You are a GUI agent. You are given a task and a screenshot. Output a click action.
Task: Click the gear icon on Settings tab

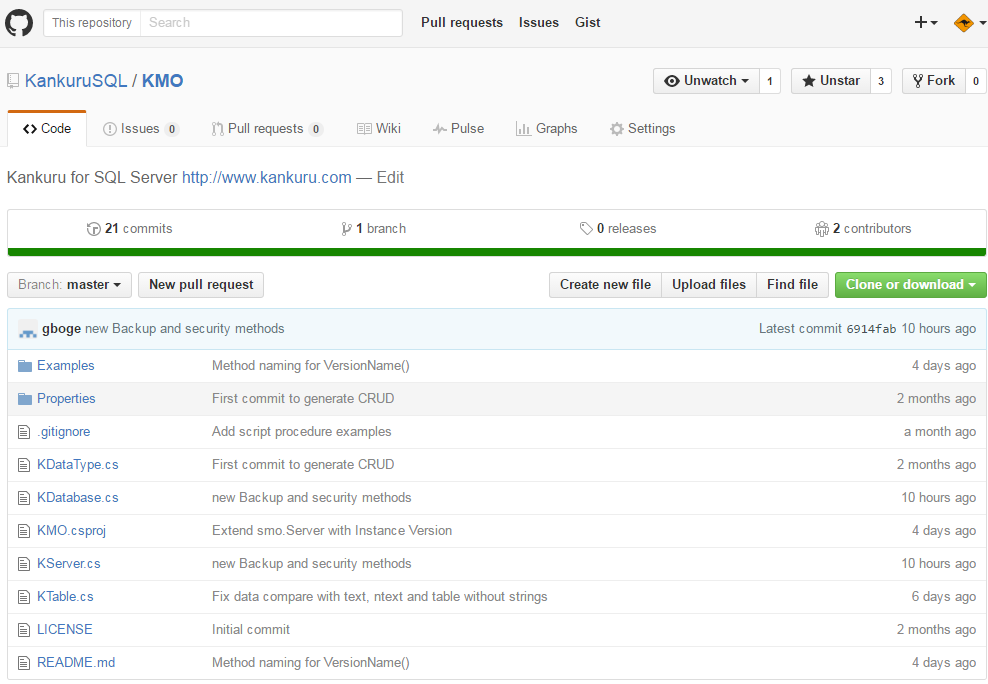[616, 129]
